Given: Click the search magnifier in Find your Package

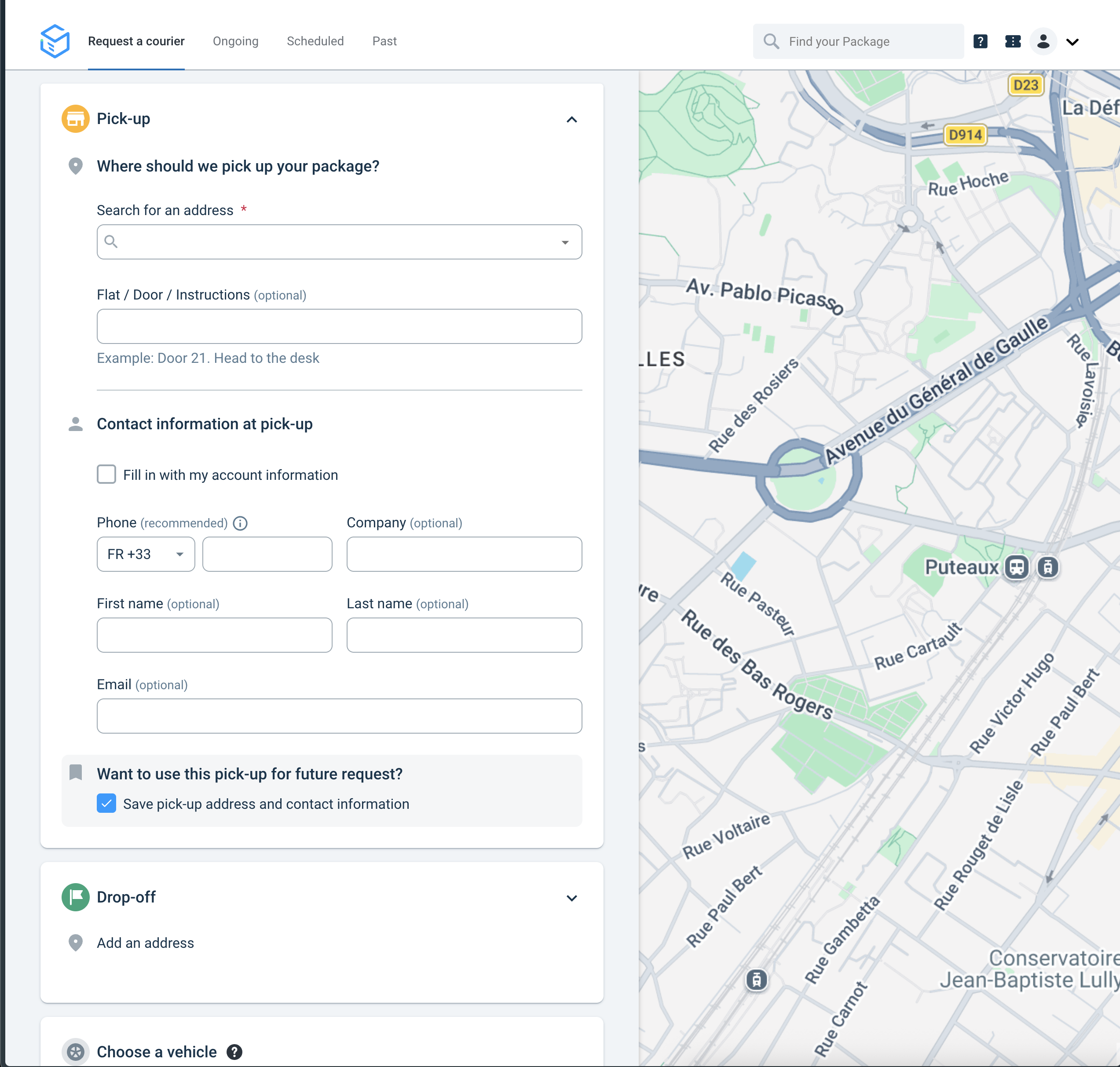Looking at the screenshot, I should [x=771, y=41].
